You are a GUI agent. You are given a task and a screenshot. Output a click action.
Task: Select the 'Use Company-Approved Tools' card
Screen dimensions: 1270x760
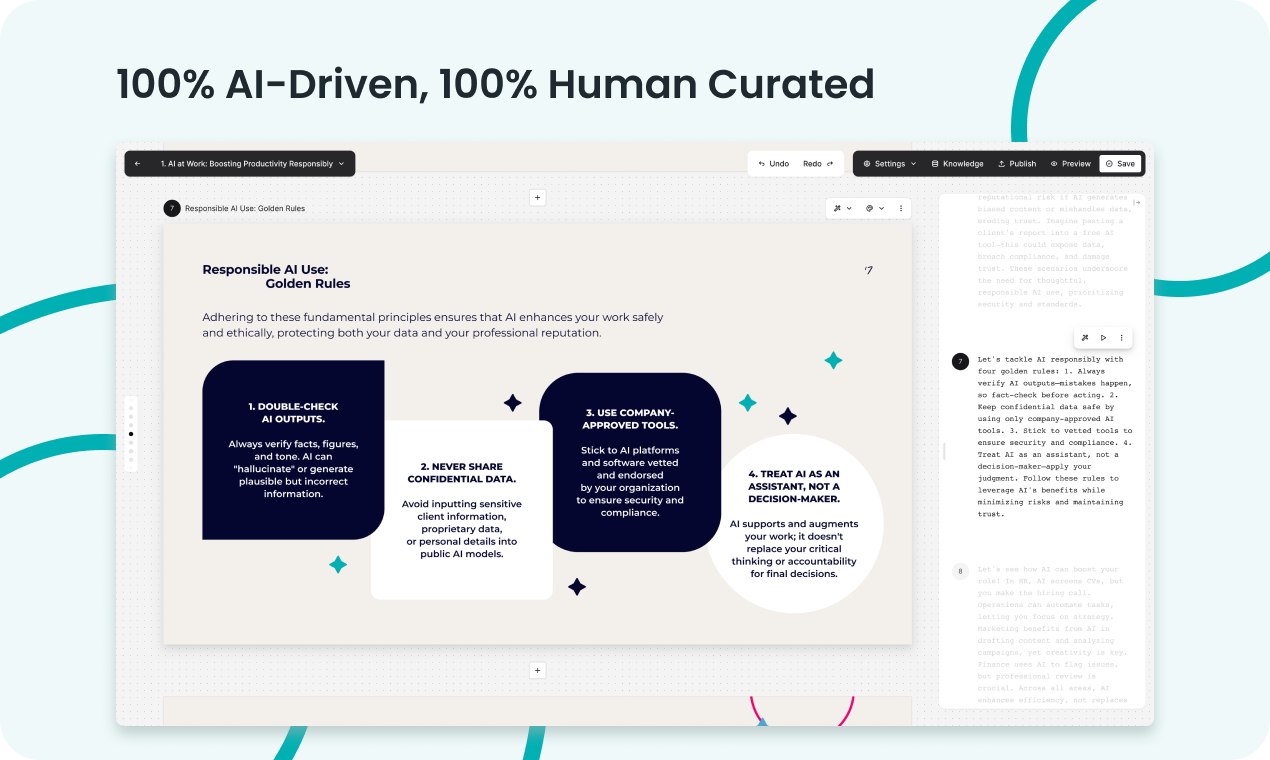(630, 462)
